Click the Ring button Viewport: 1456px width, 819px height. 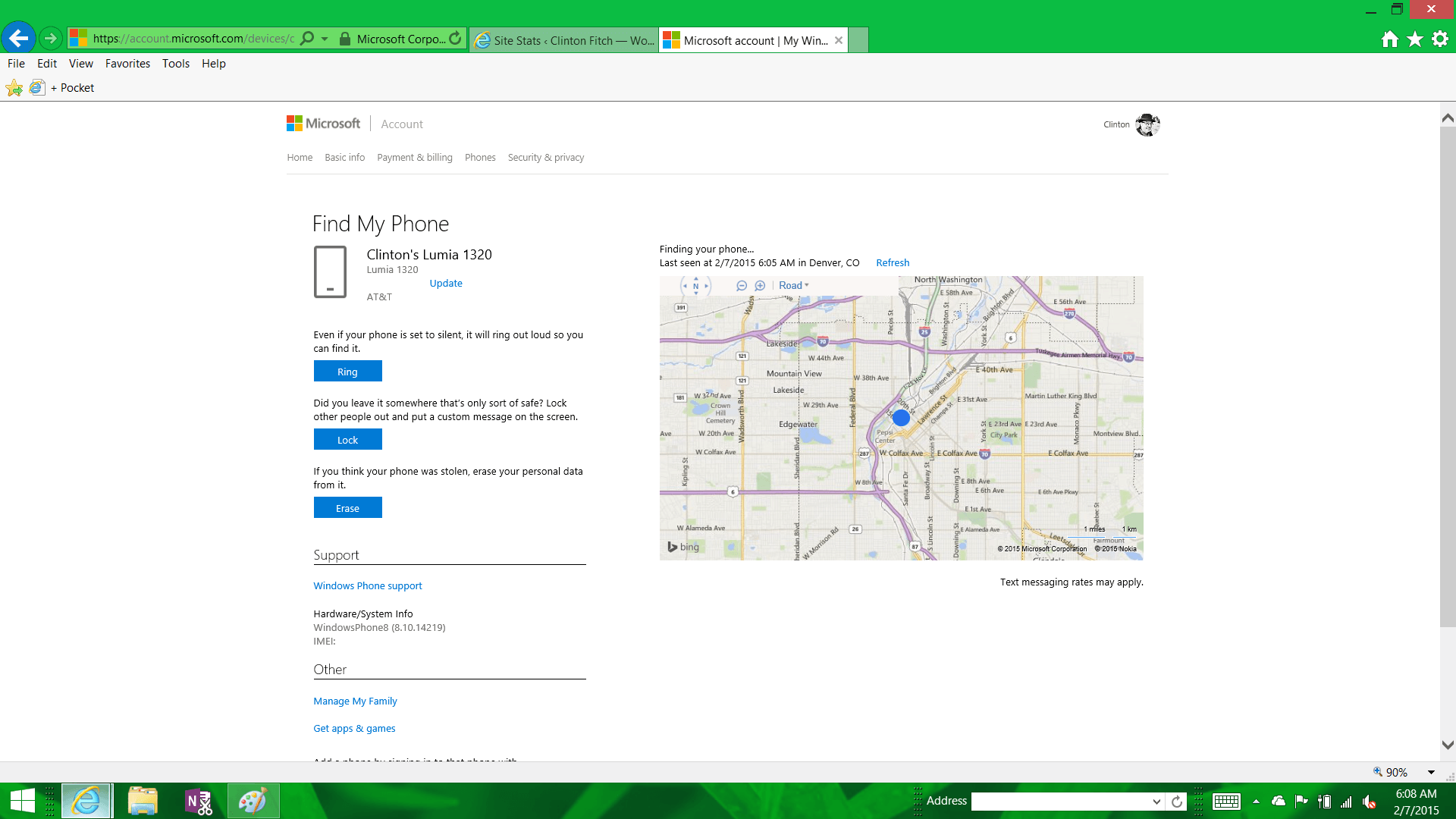pyautogui.click(x=348, y=372)
